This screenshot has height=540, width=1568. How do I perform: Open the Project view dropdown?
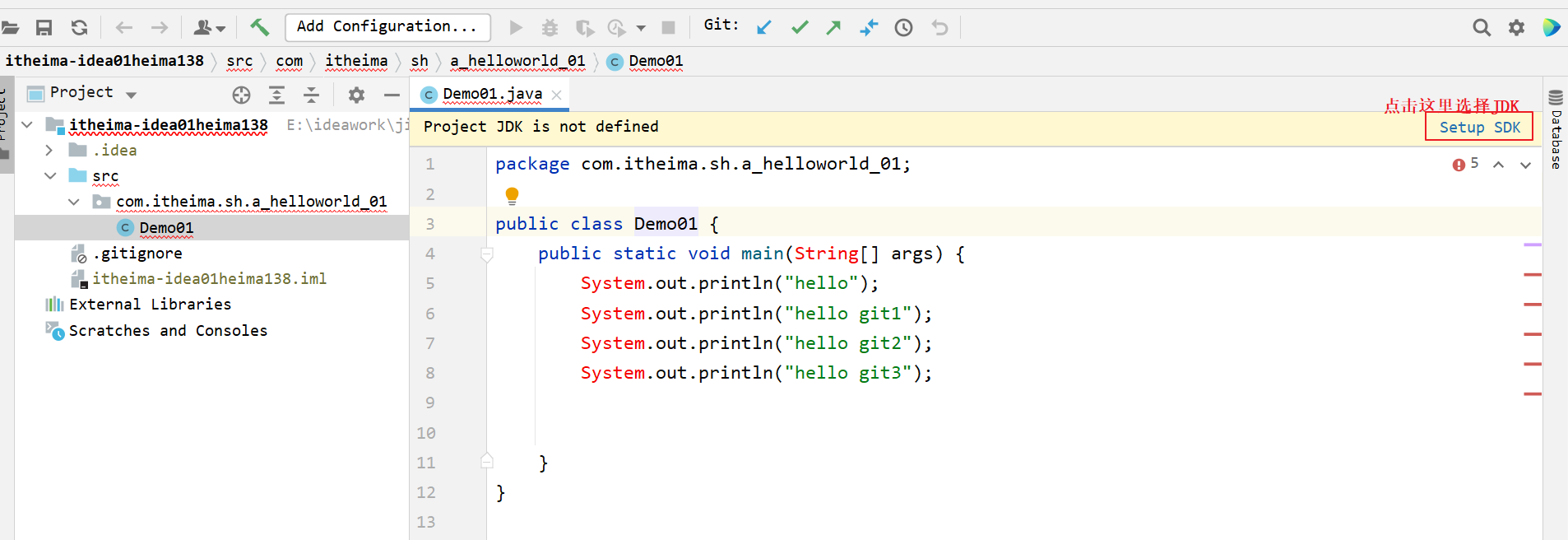tap(132, 95)
